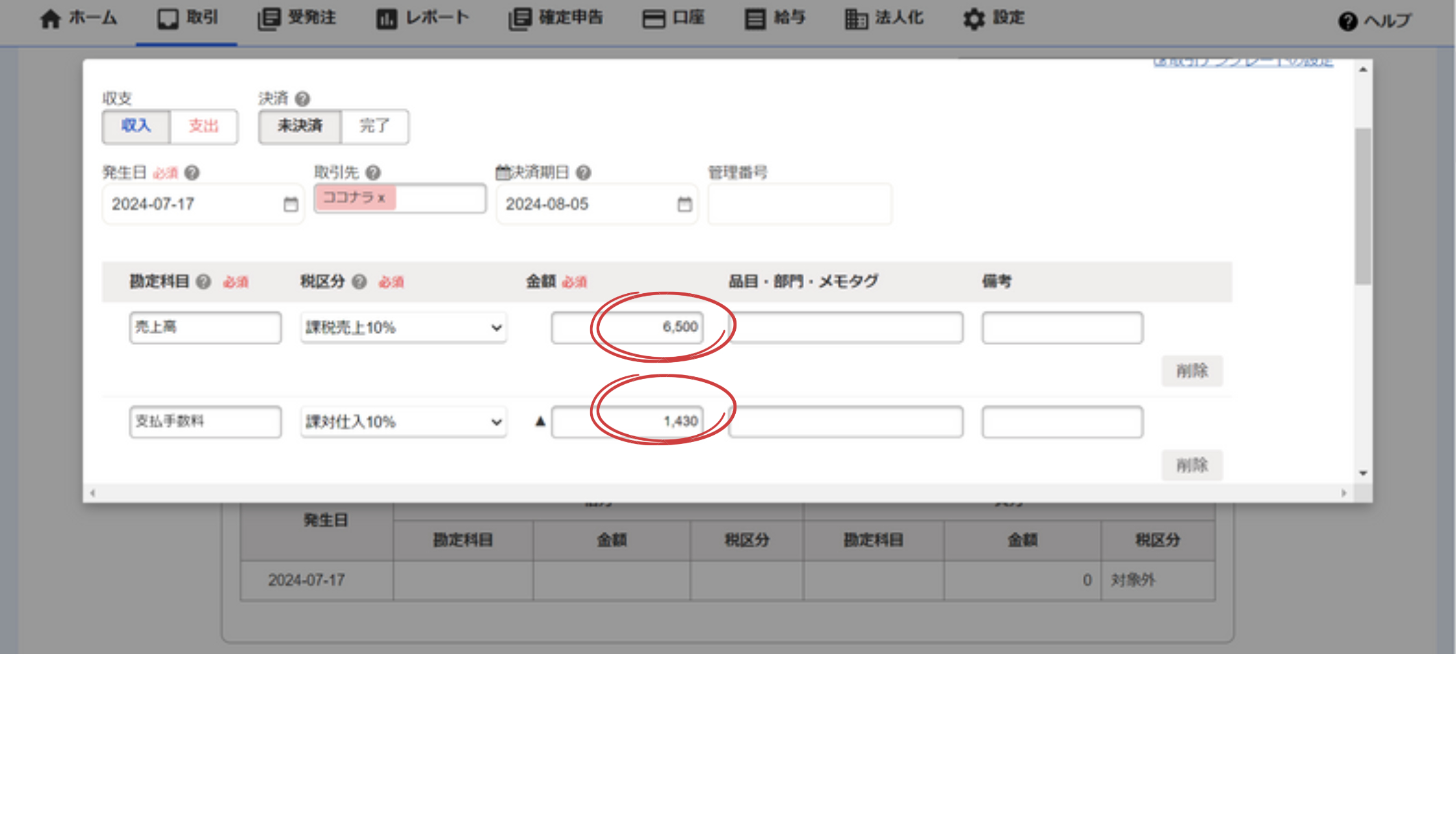
Task: Set 決済 status to 完了
Action: [374, 126]
